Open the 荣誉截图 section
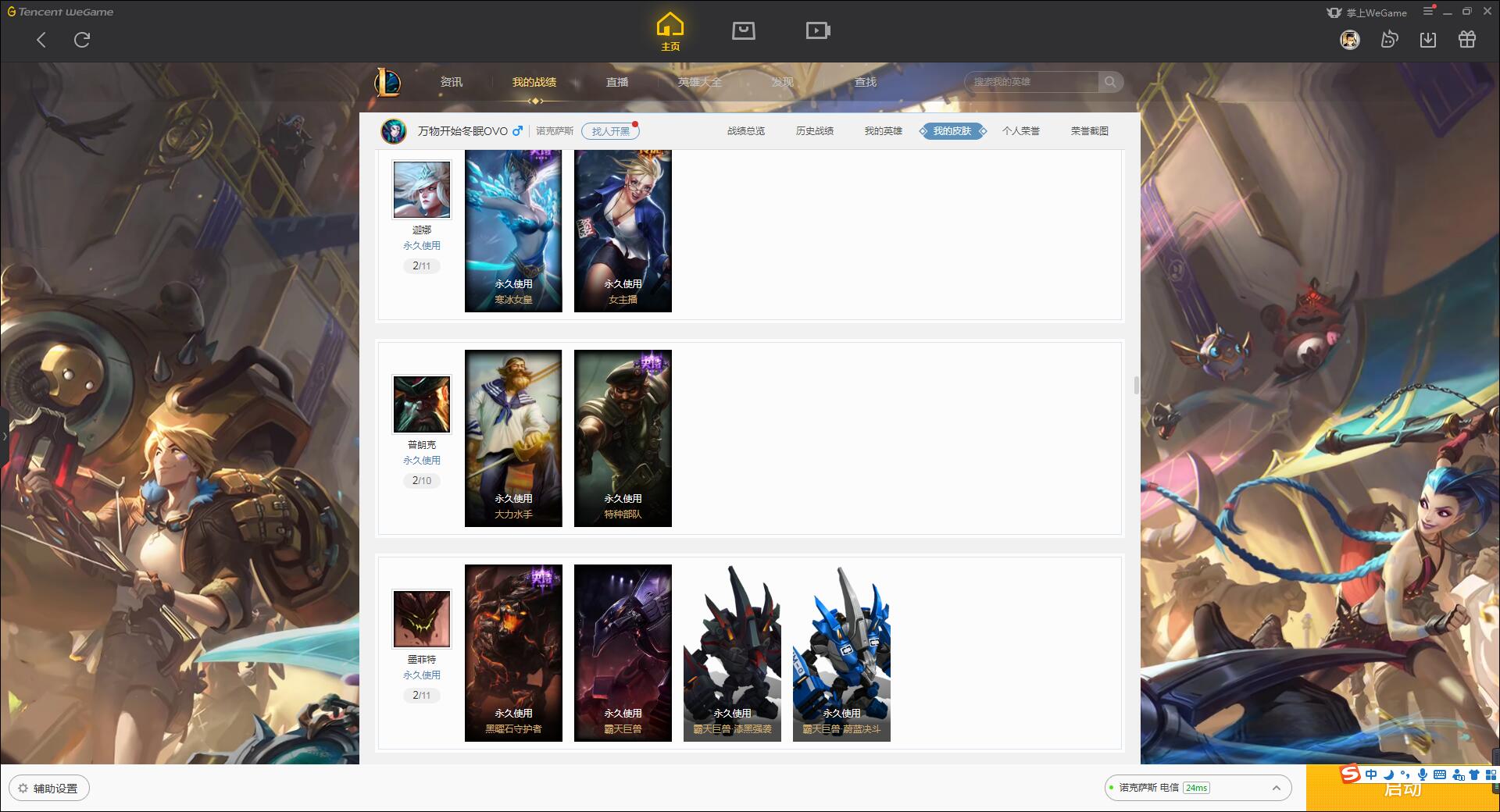Viewport: 1500px width, 812px height. (x=1090, y=131)
